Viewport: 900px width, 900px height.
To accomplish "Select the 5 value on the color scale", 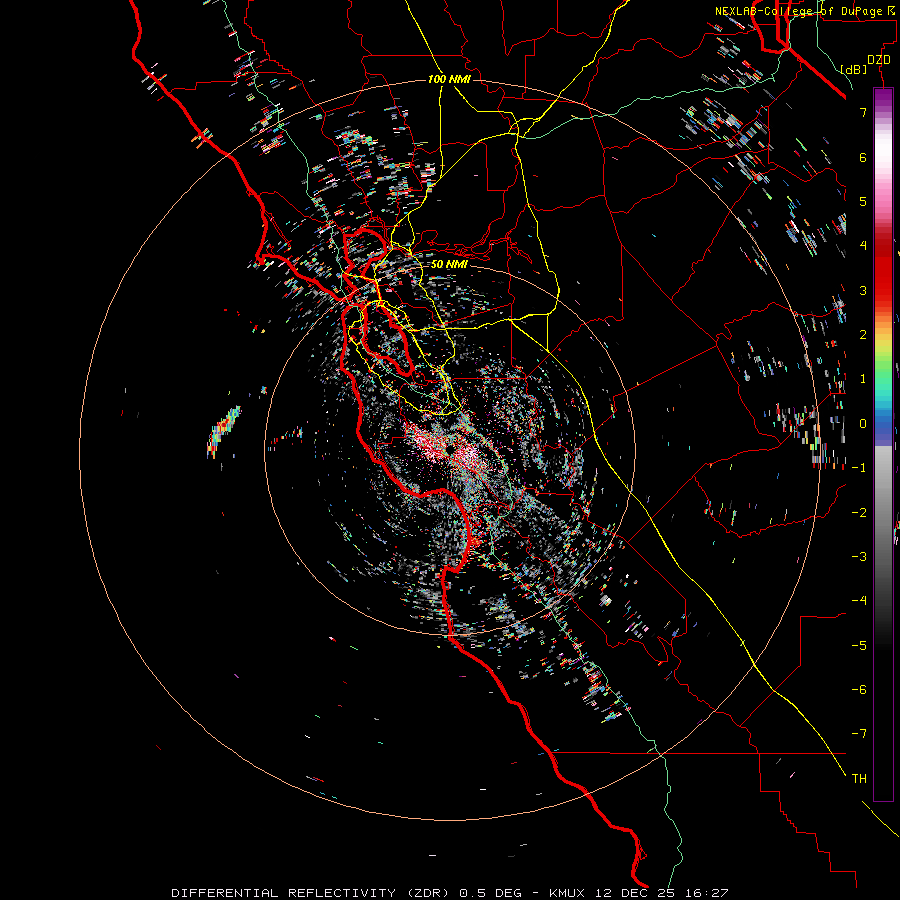I will (863, 201).
